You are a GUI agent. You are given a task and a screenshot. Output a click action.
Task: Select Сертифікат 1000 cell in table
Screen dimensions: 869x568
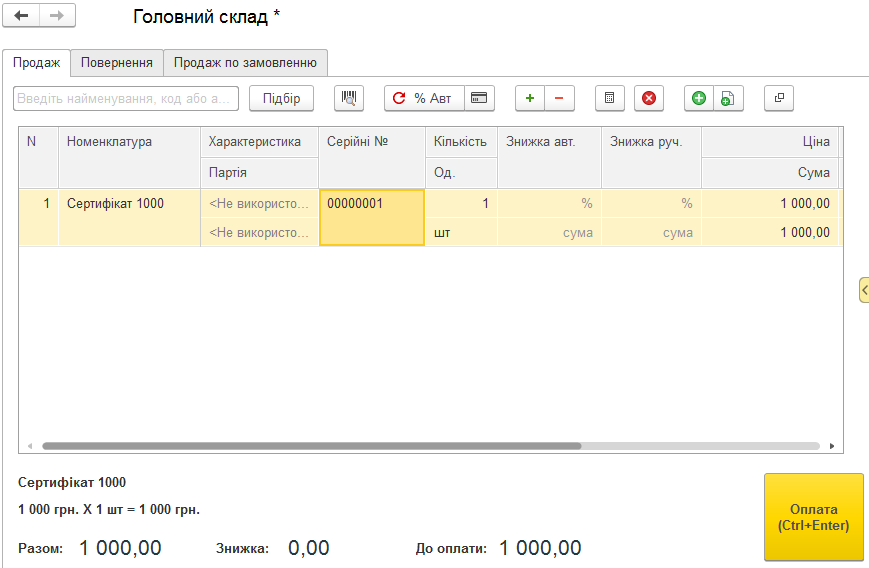pyautogui.click(x=129, y=217)
